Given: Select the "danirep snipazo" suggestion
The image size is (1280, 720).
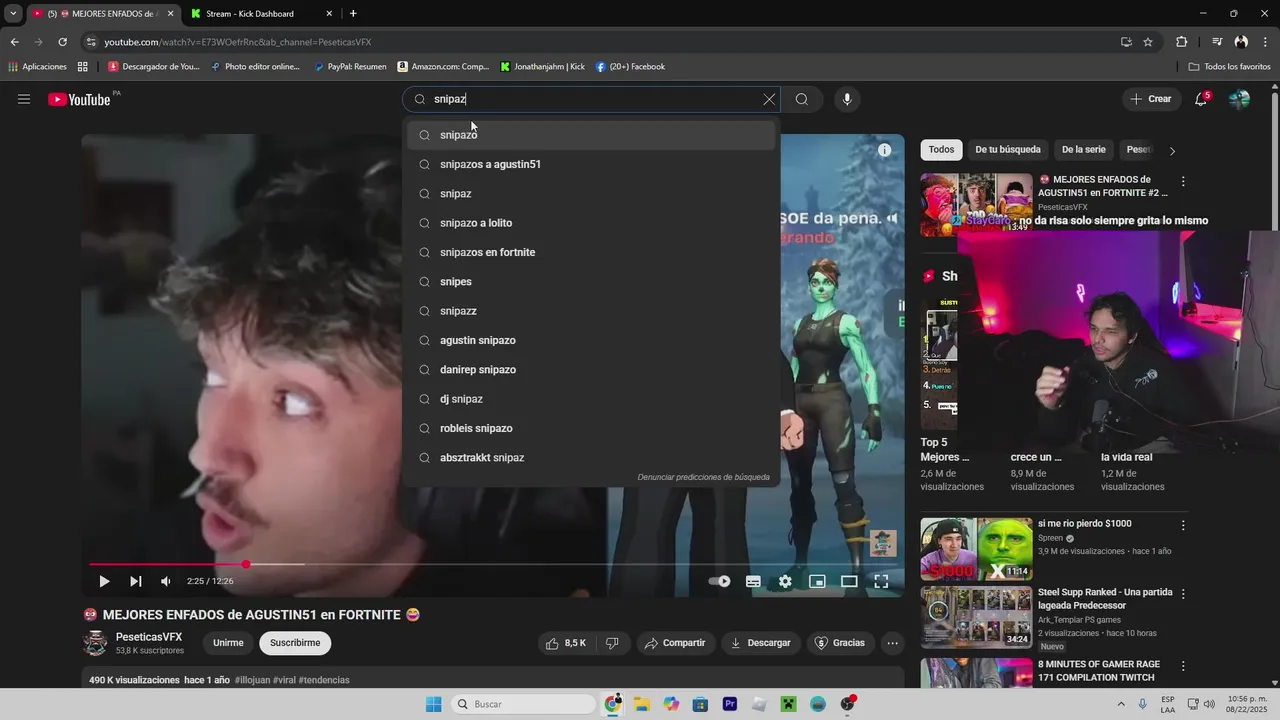Looking at the screenshot, I should pos(591,370).
